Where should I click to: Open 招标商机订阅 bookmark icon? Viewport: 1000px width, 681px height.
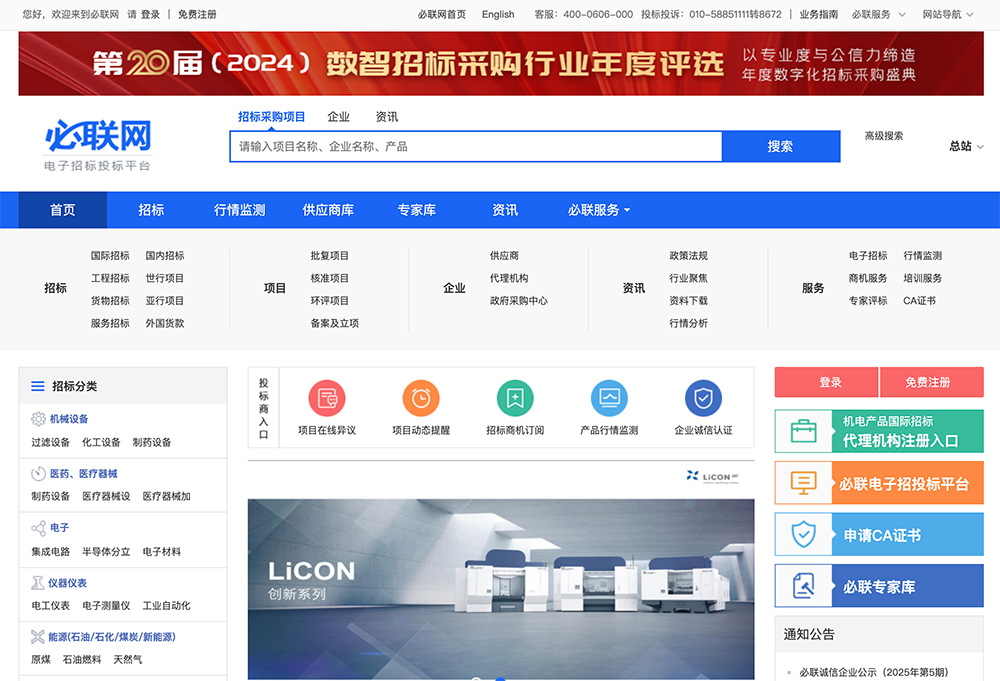point(515,398)
